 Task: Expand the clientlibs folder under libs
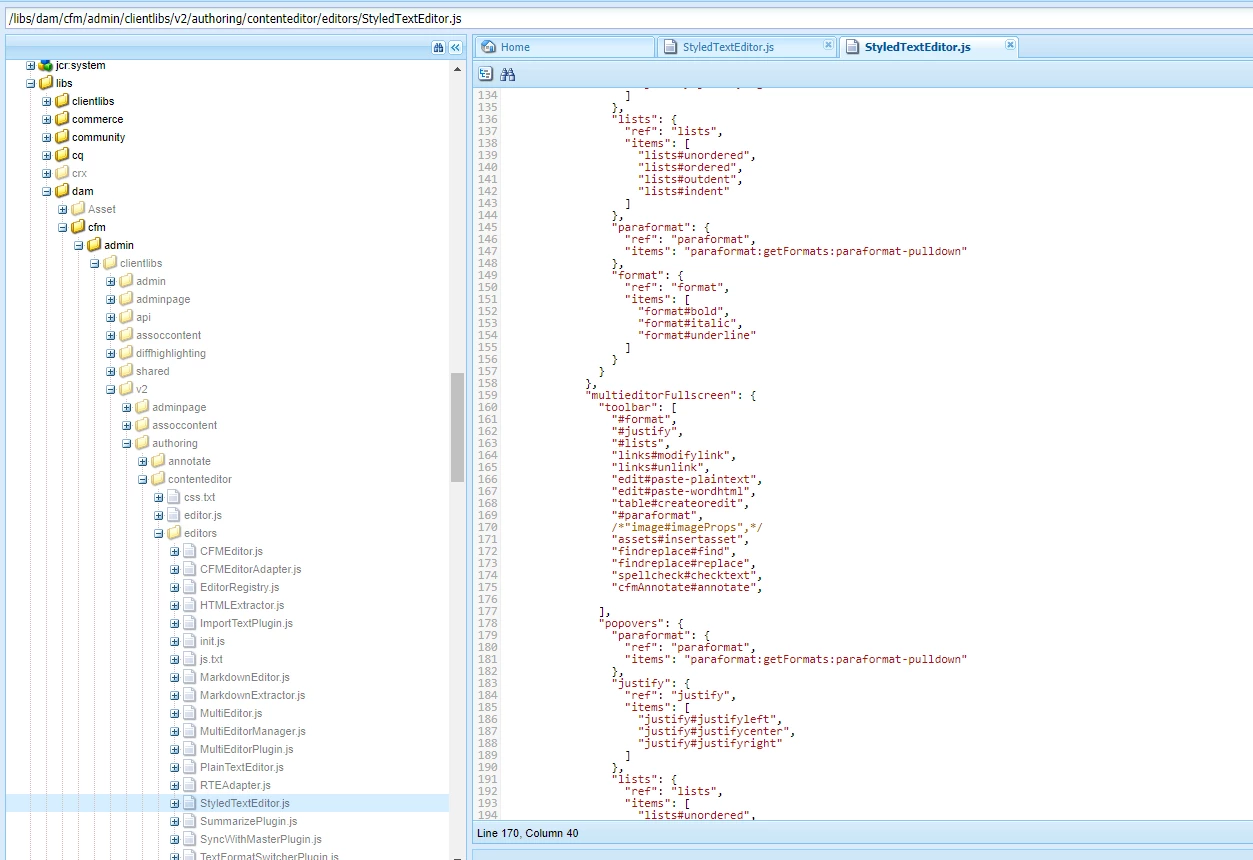click(47, 101)
